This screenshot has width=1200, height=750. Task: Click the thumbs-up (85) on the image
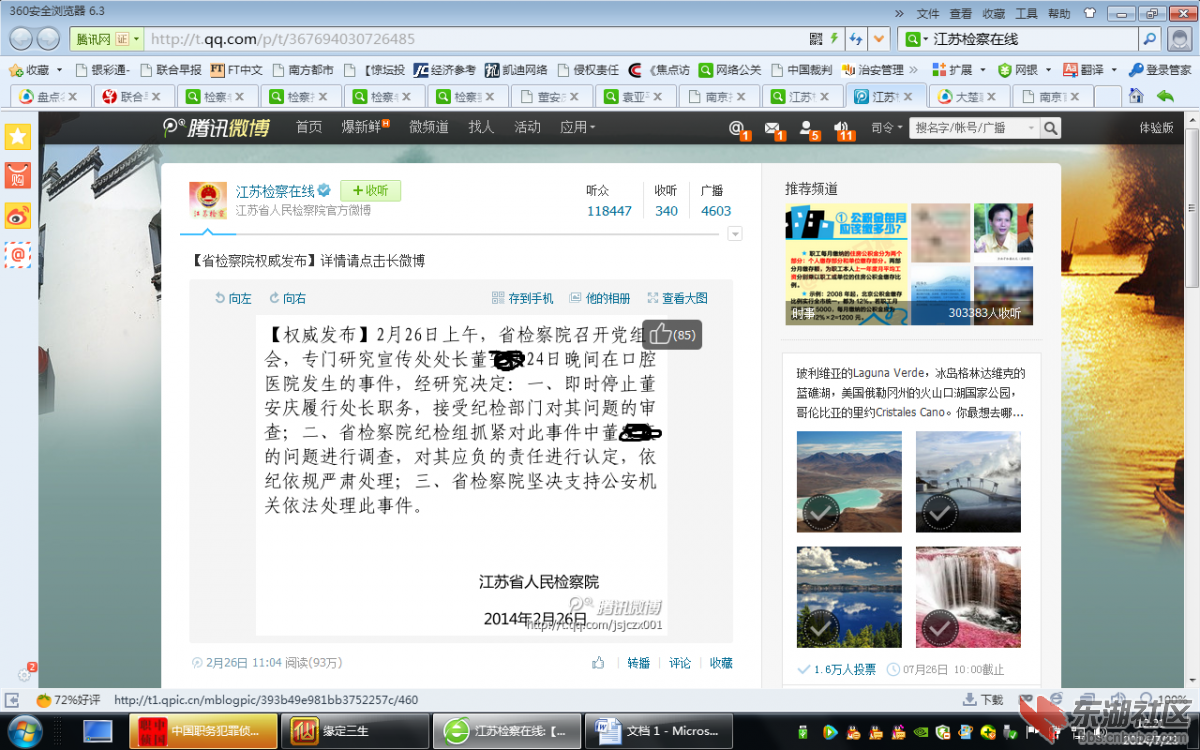(672, 335)
